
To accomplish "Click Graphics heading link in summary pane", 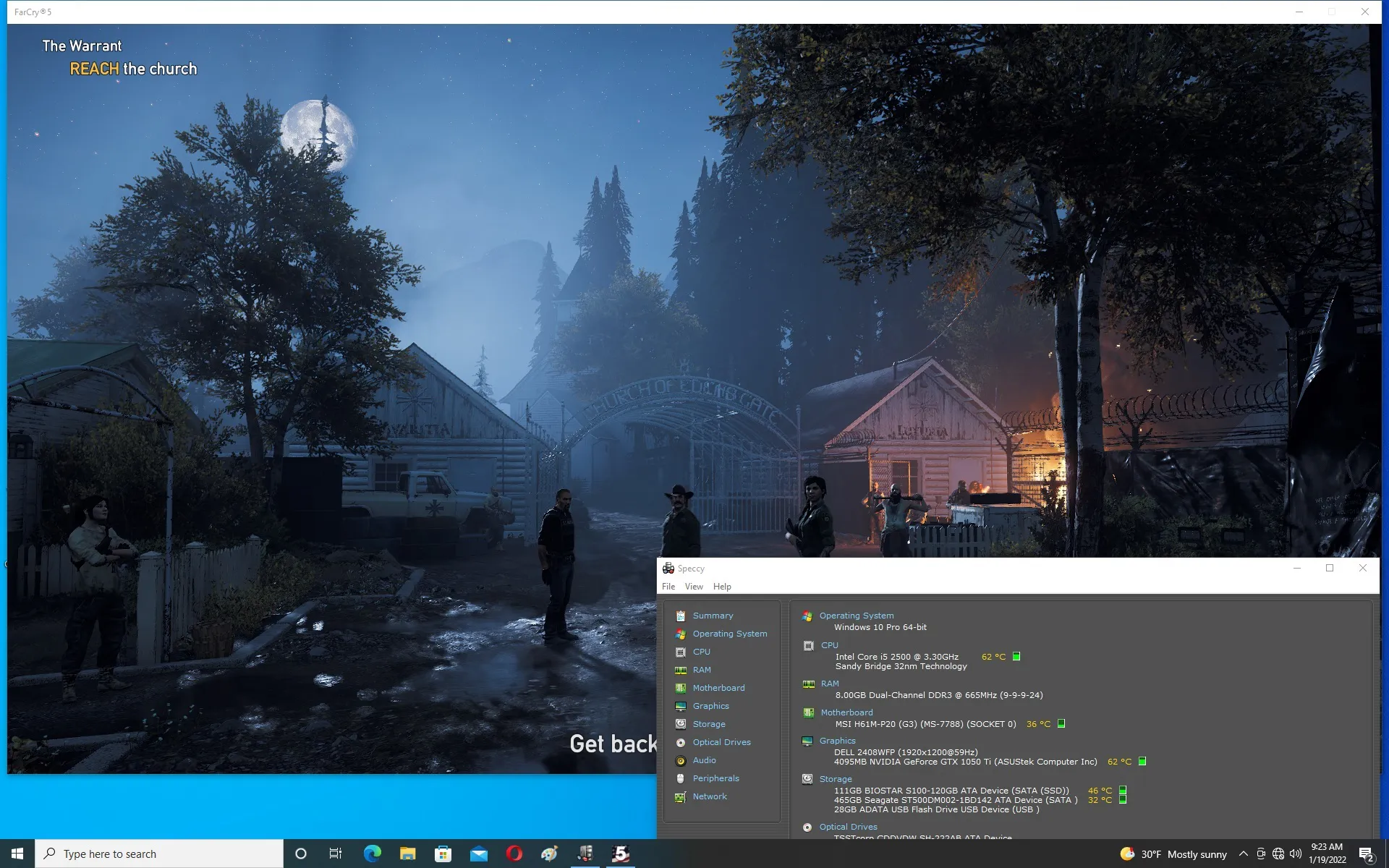I will click(837, 741).
